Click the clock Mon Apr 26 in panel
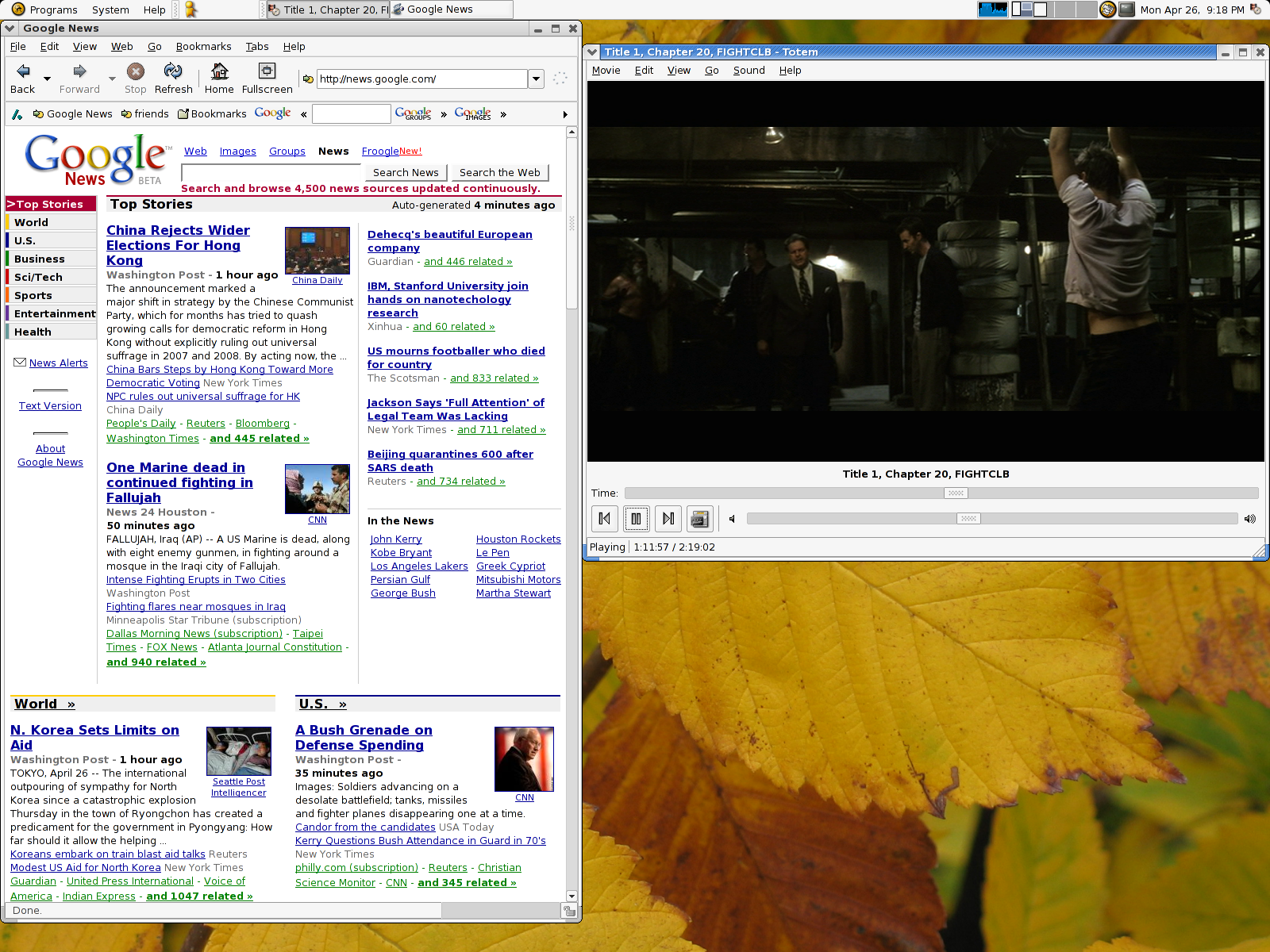The width and height of the screenshot is (1270, 952). point(1192,10)
